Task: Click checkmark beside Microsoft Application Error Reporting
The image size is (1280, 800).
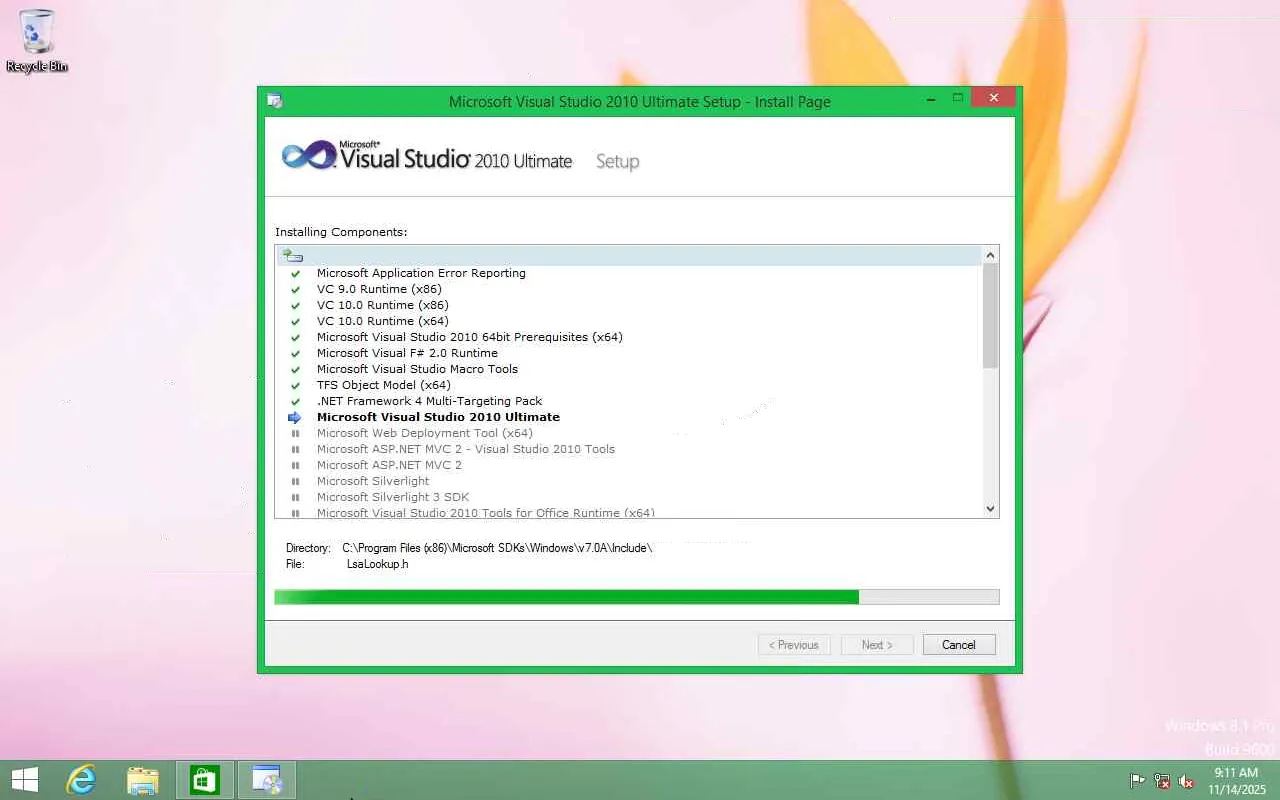Action: point(295,273)
